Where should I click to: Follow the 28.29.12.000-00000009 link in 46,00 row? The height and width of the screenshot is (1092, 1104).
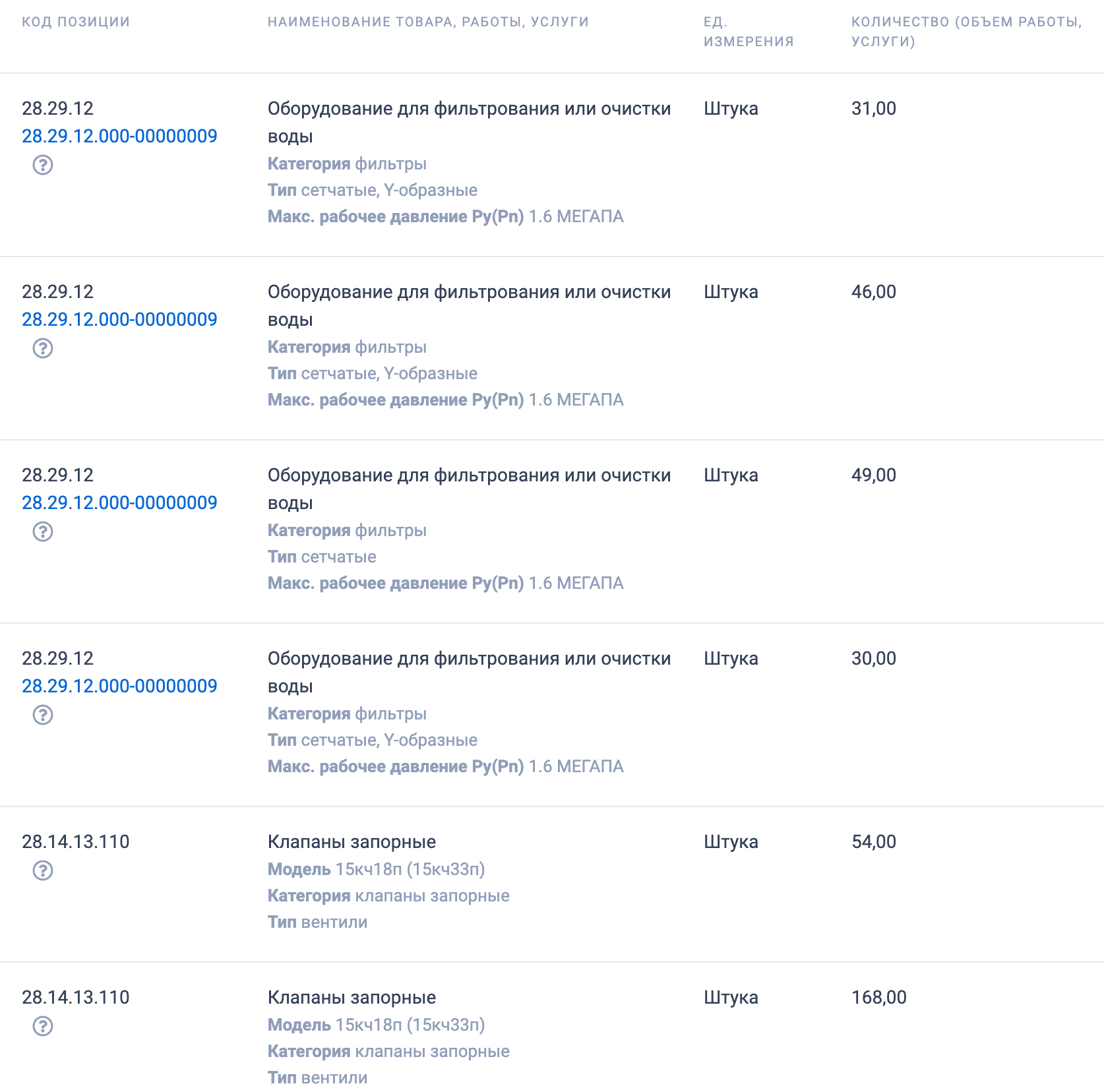(119, 320)
